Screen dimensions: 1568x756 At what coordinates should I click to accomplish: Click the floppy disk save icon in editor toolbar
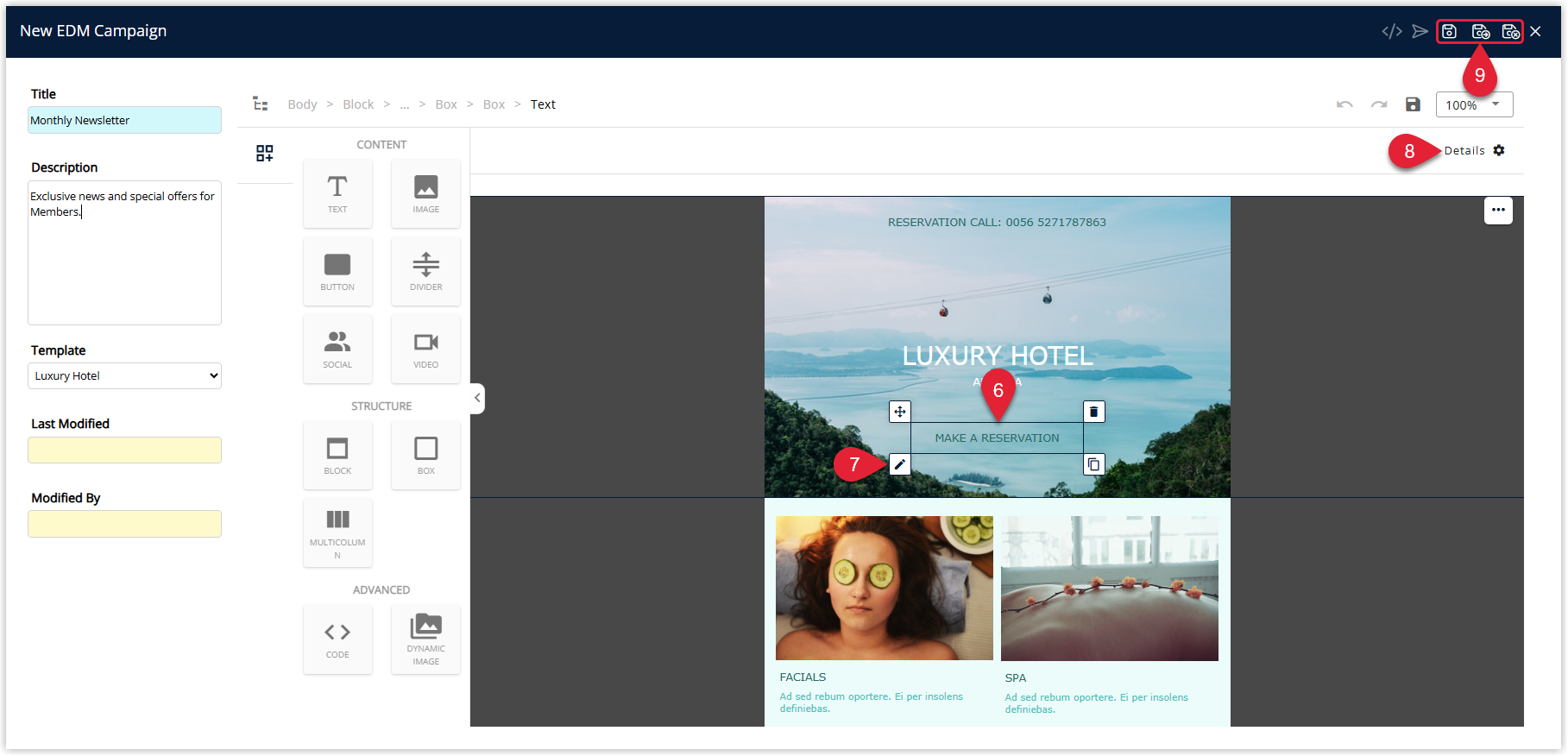1413,104
